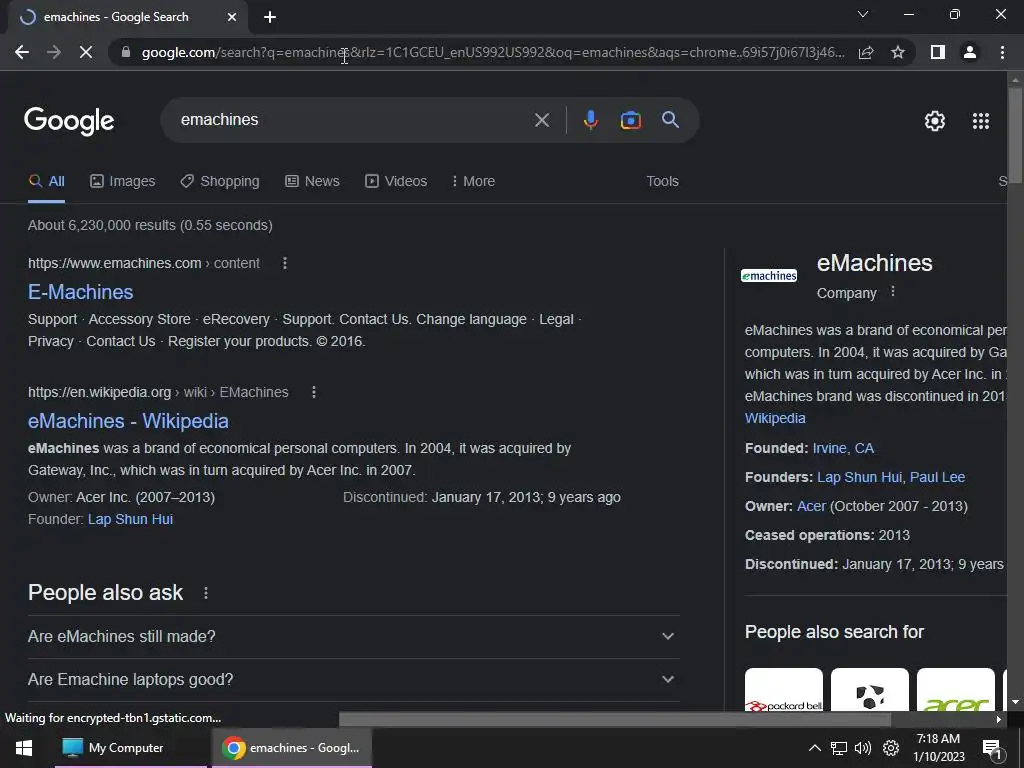The width and height of the screenshot is (1024, 768).
Task: Share this page via the share icon
Action: pyautogui.click(x=866, y=52)
